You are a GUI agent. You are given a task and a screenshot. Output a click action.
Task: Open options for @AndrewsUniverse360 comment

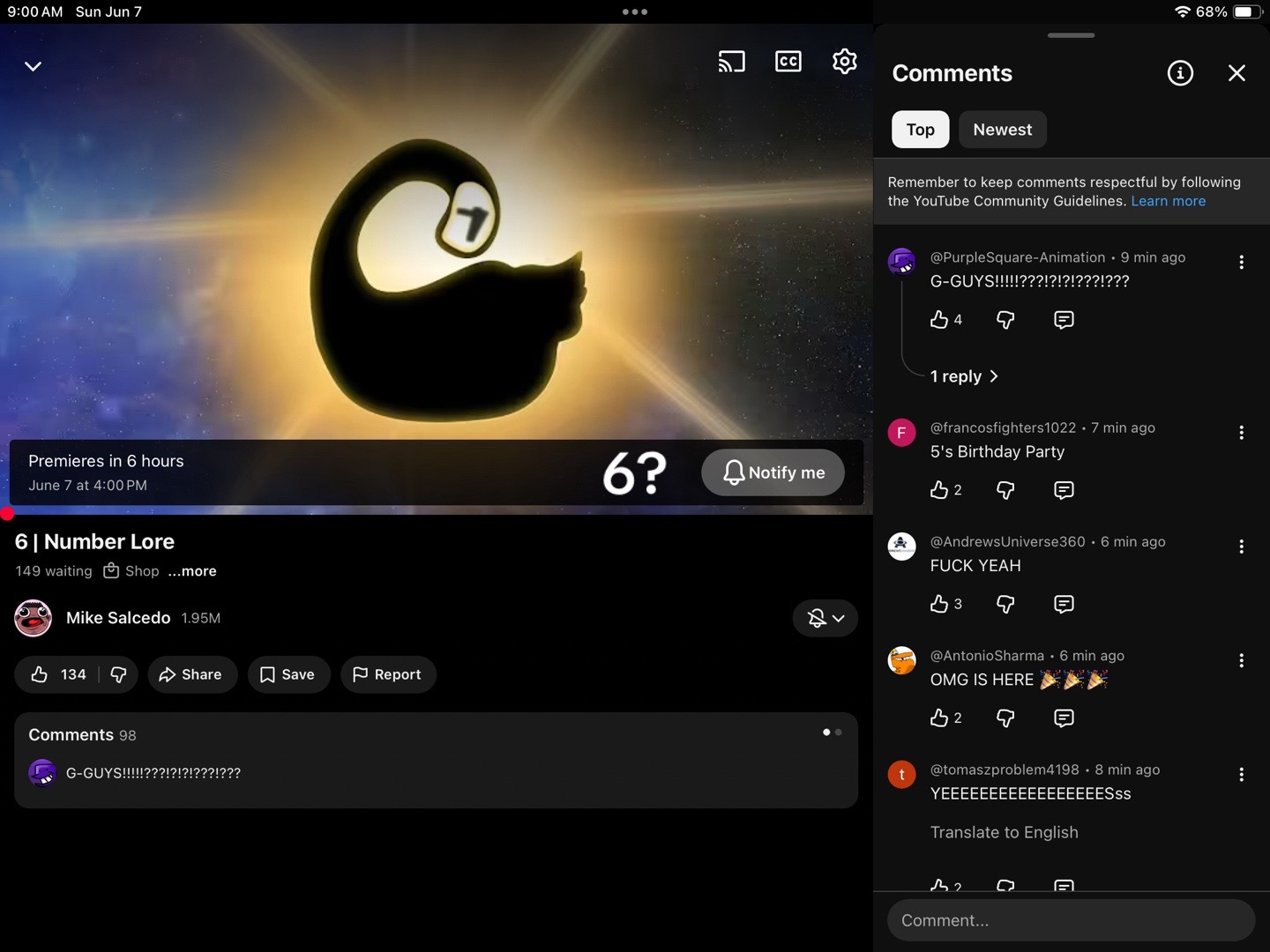pyautogui.click(x=1241, y=547)
